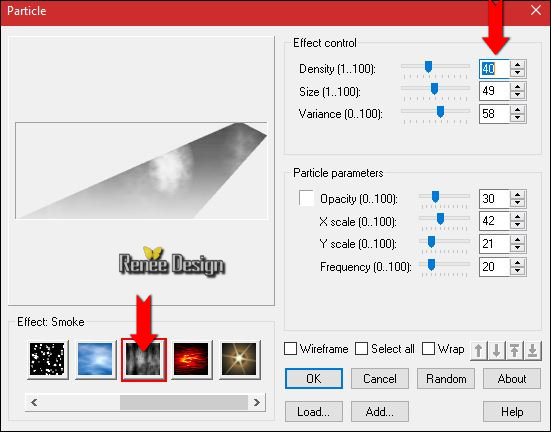
Task: Toggle the Wrap checkbox
Action: [x=428, y=349]
